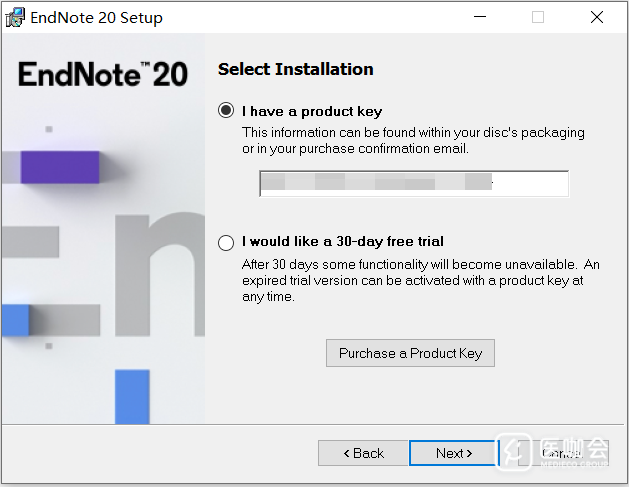
Task: Click the blue vertical bar in banner bottom
Action: point(132,396)
